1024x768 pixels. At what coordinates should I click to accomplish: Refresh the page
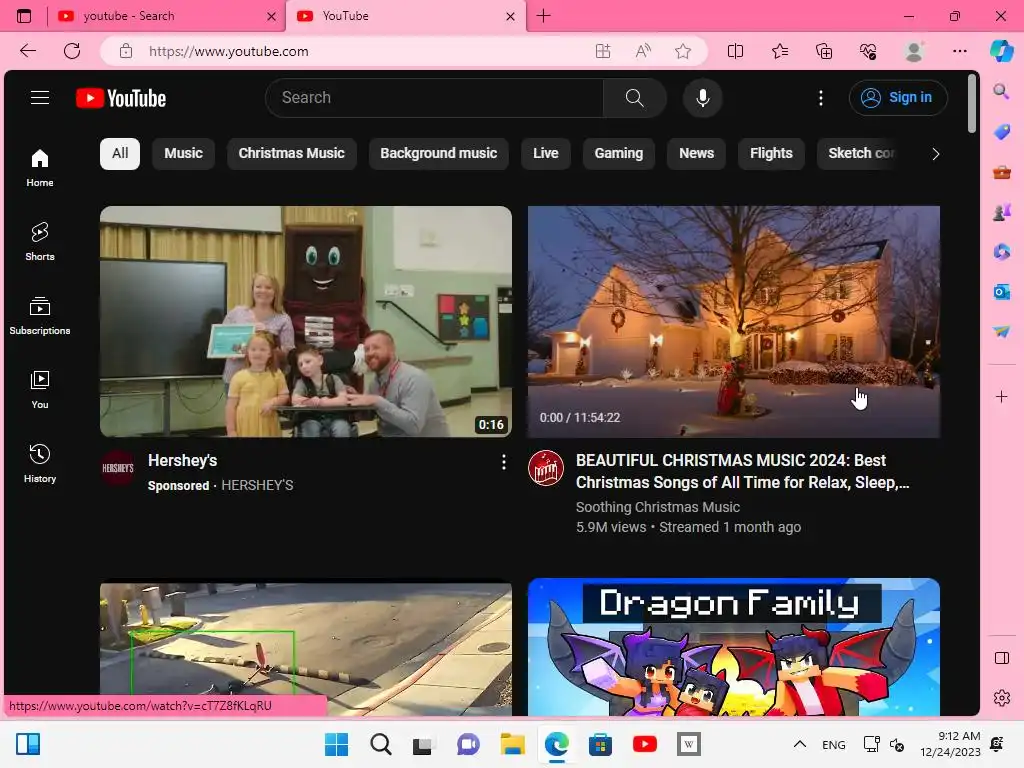pyautogui.click(x=72, y=51)
